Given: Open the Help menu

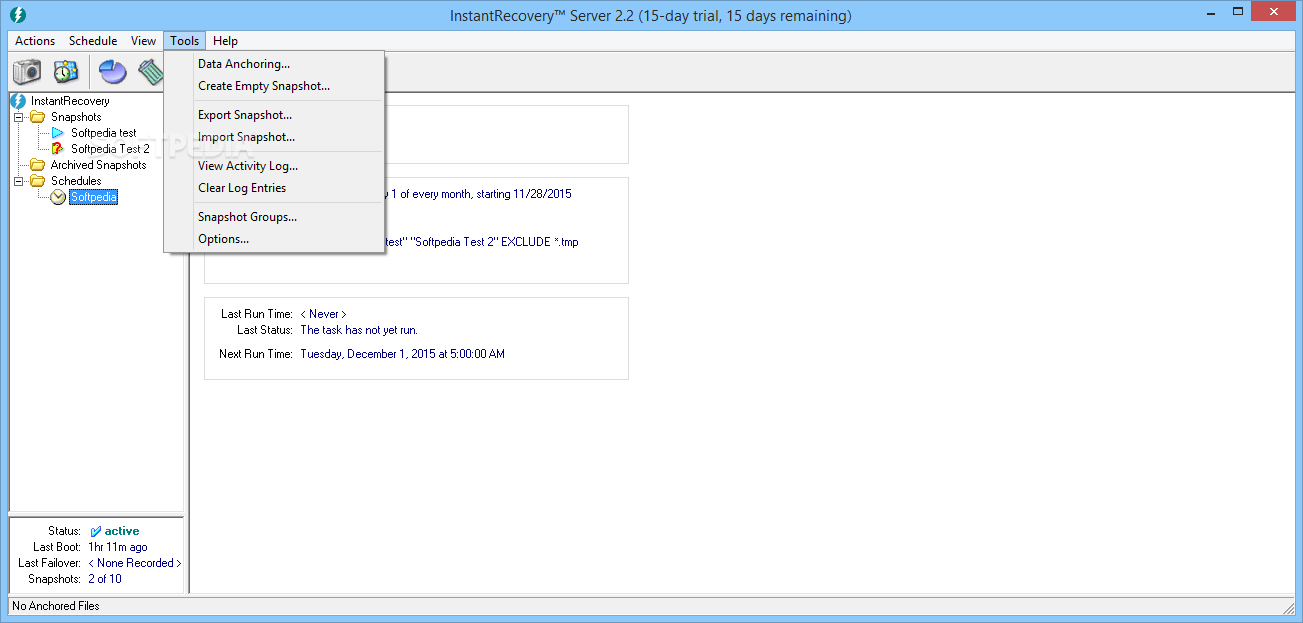Looking at the screenshot, I should click(x=226, y=41).
